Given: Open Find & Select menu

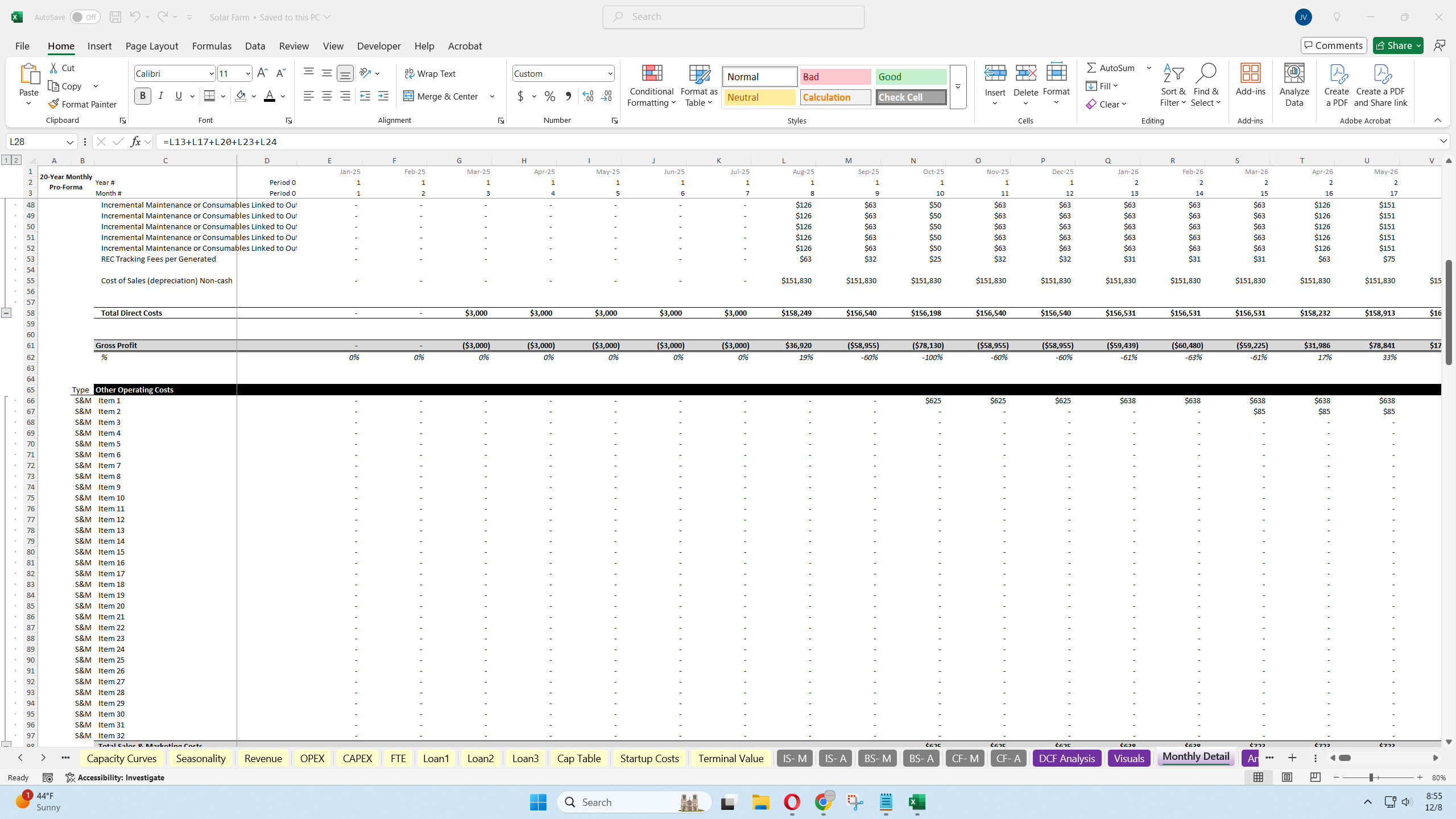Looking at the screenshot, I should [1206, 85].
